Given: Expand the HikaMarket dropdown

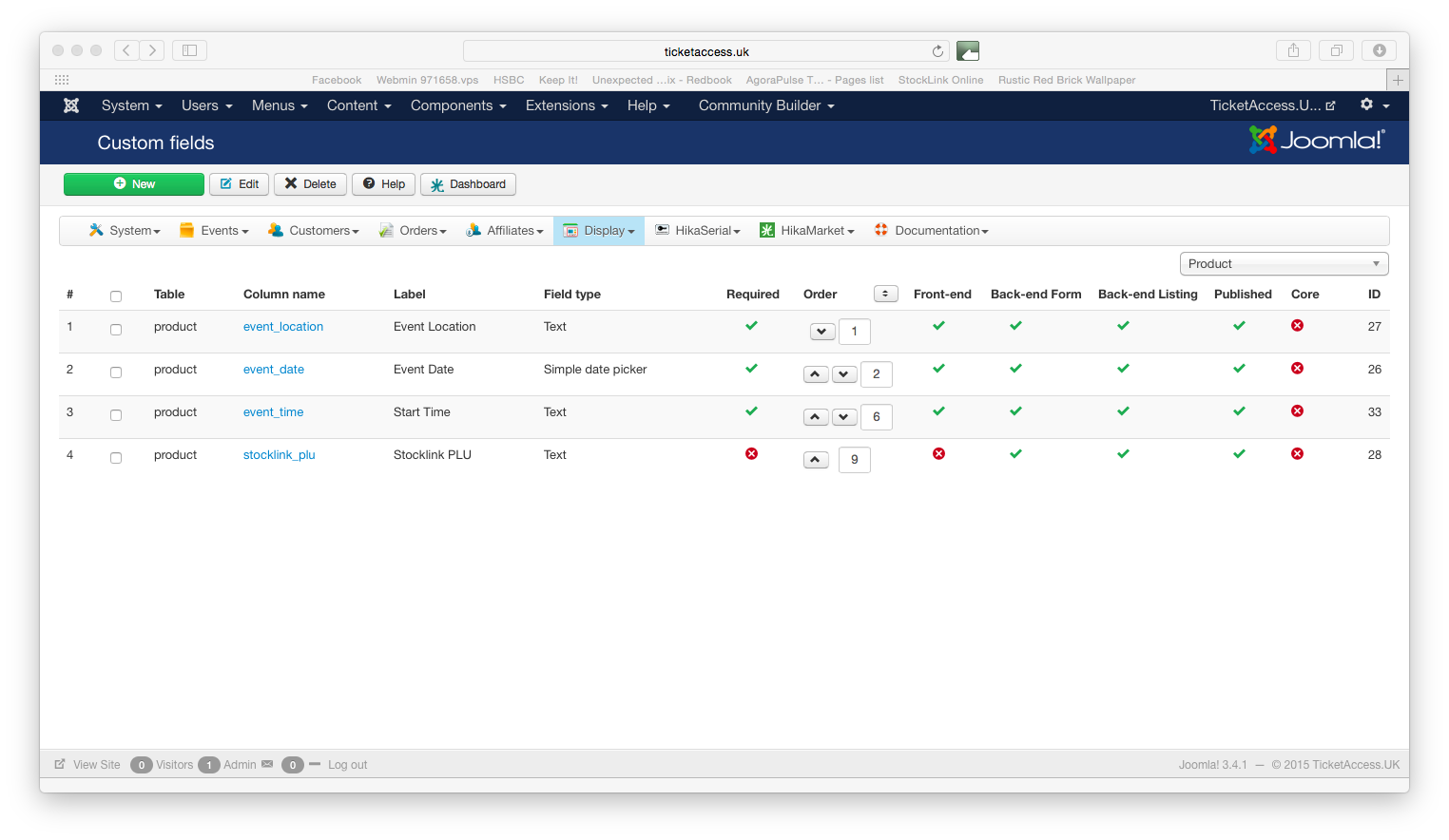Looking at the screenshot, I should coord(807,231).
